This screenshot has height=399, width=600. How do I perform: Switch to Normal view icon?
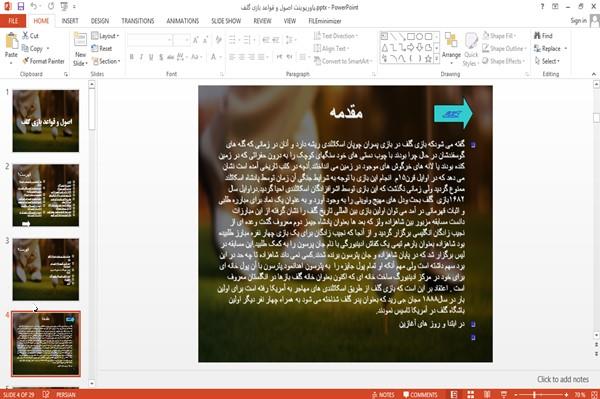(x=454, y=394)
